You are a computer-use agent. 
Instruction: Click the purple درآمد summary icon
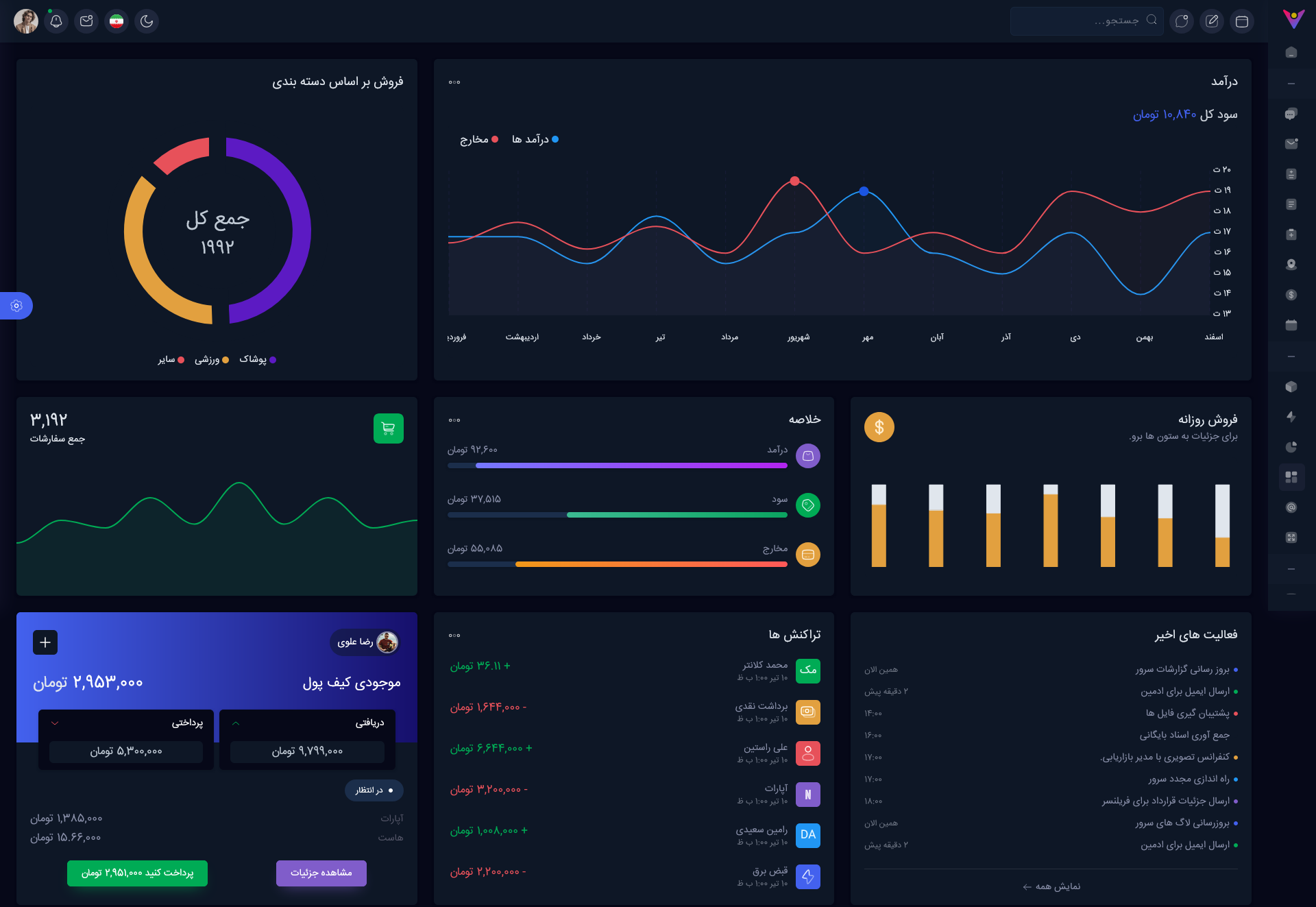[x=808, y=456]
